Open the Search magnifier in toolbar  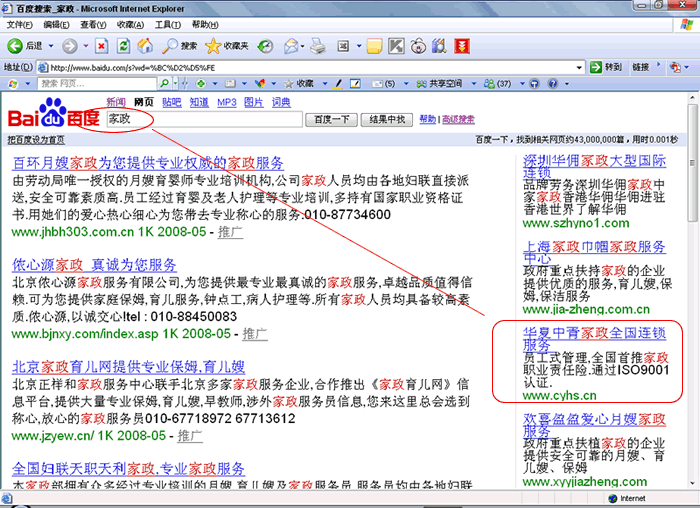[181, 46]
